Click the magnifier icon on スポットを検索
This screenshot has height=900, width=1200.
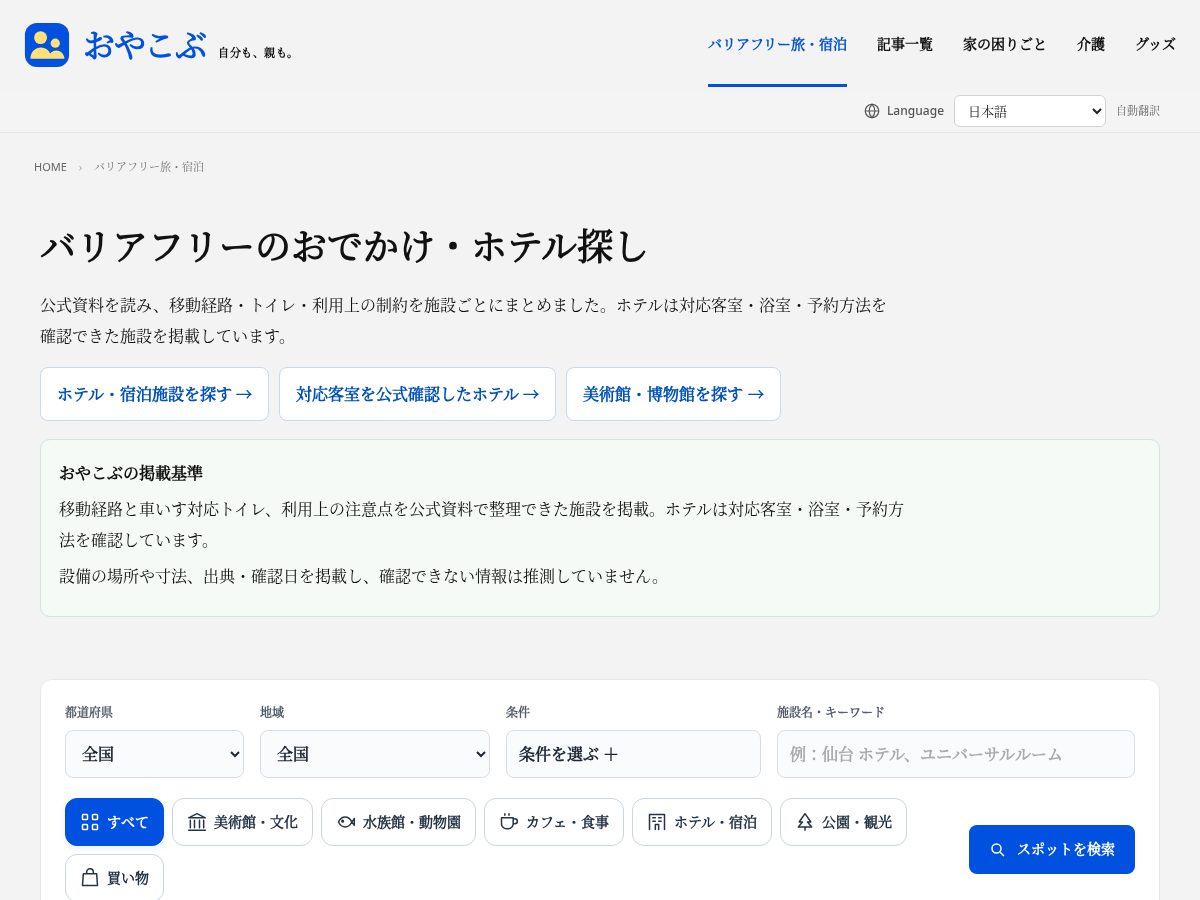pos(997,849)
